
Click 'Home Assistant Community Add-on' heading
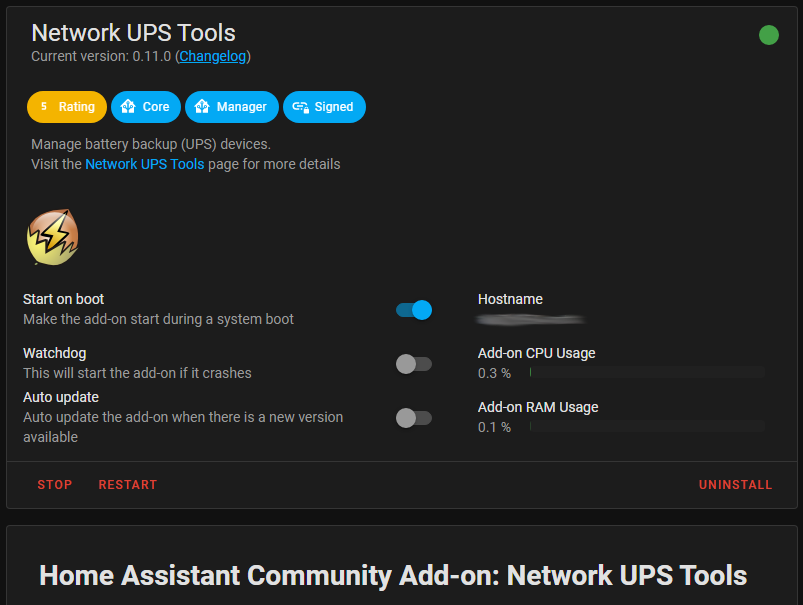(x=393, y=575)
